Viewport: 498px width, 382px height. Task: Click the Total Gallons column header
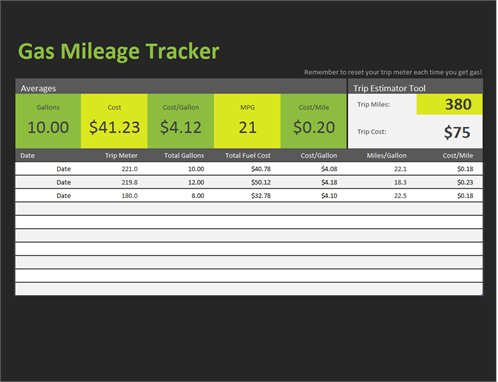(x=184, y=155)
